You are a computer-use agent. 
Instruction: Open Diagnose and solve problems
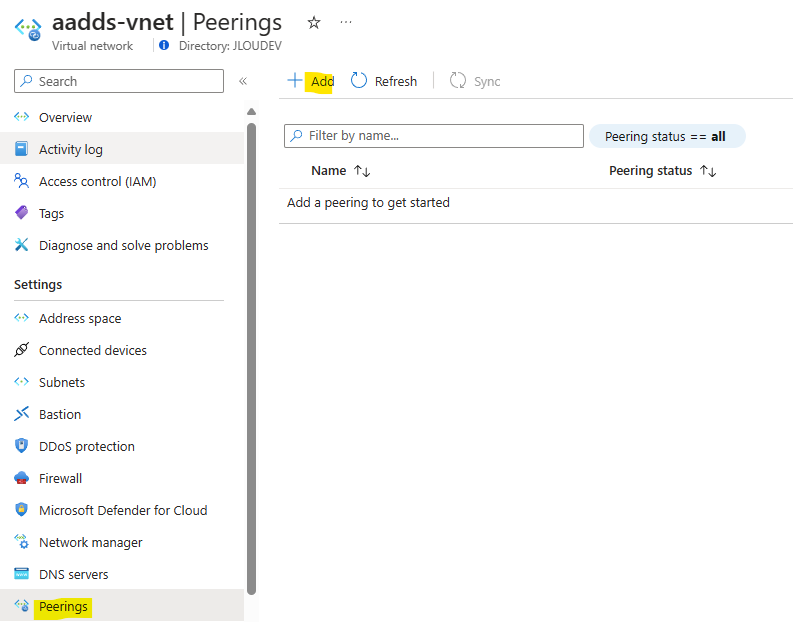pos(123,245)
